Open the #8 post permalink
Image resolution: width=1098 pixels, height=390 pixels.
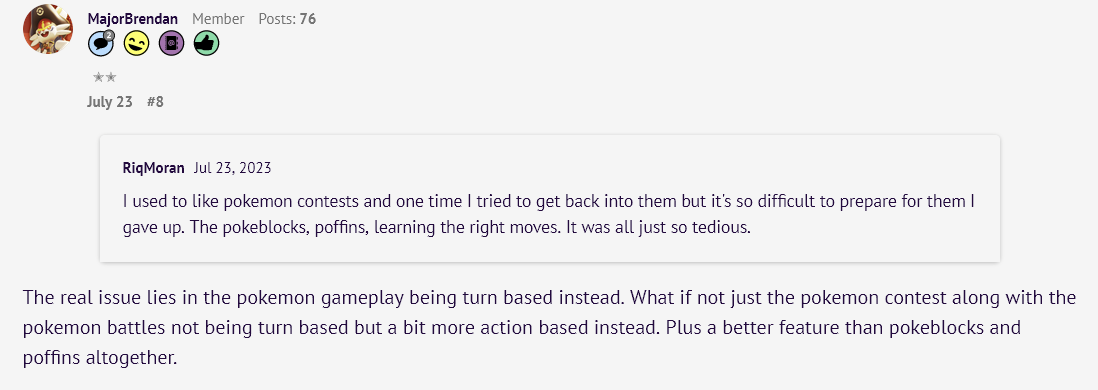[155, 102]
